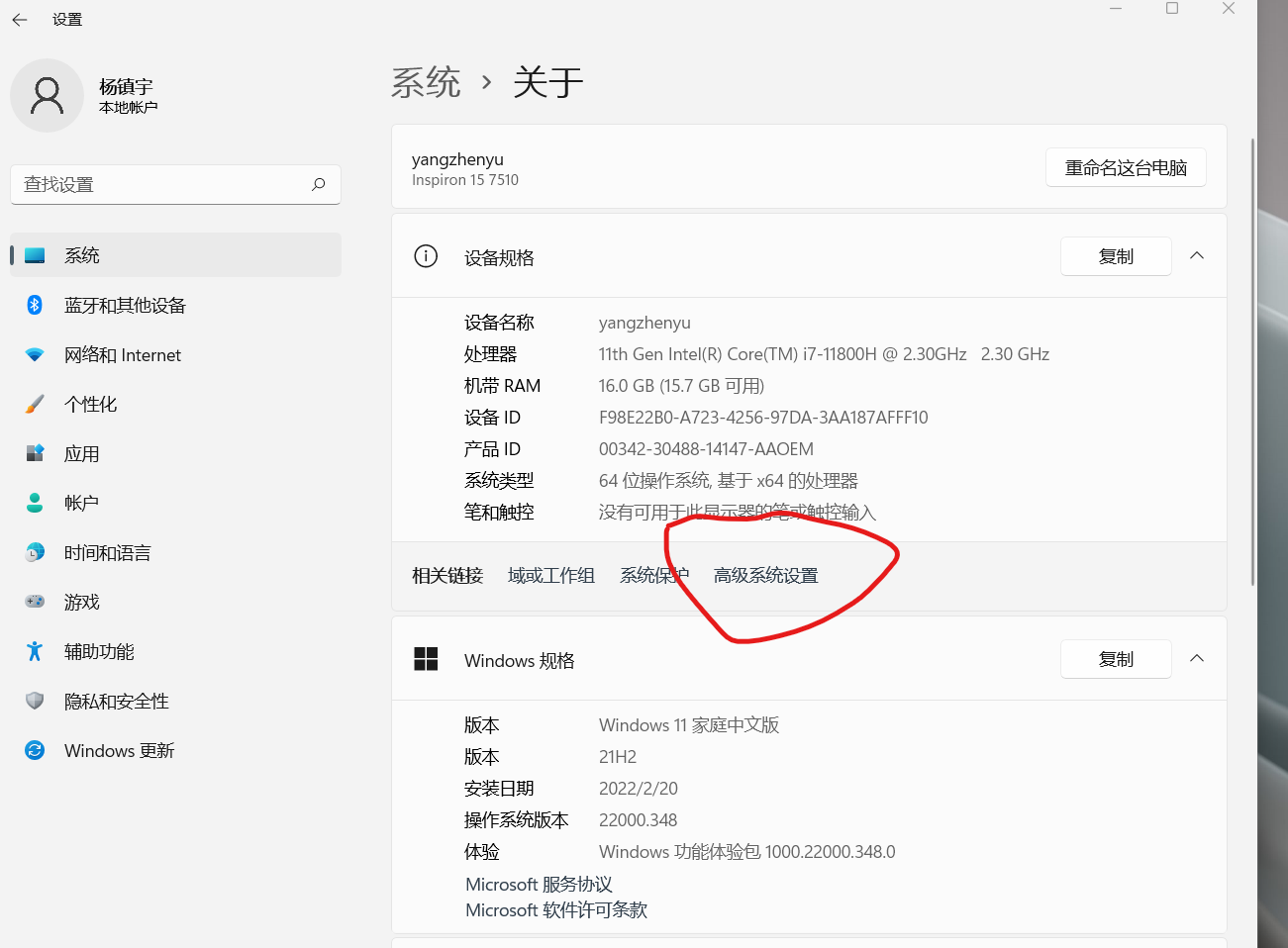
Task: Click the 时间和语言 globe clock icon
Action: click(x=35, y=552)
